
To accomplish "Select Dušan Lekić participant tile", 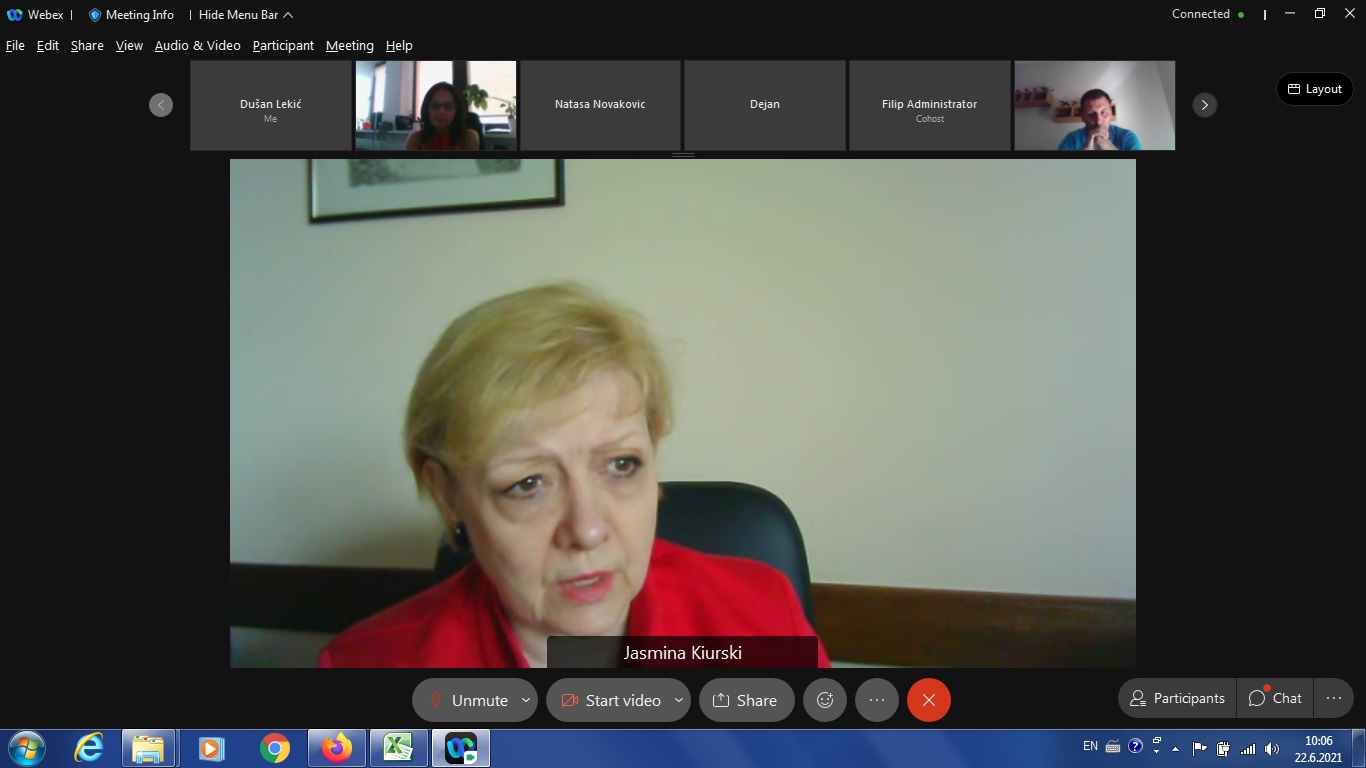I will point(270,105).
